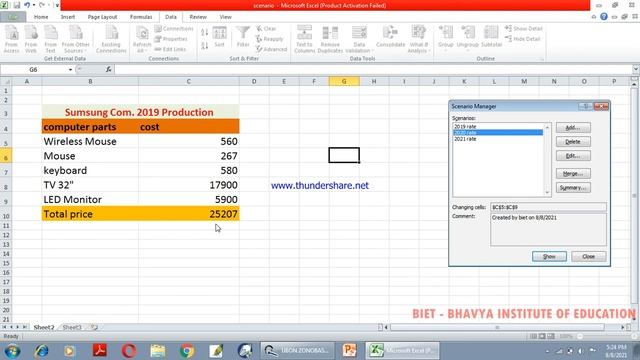
Task: Click Summary button in Scenario Manager
Action: coord(573,188)
